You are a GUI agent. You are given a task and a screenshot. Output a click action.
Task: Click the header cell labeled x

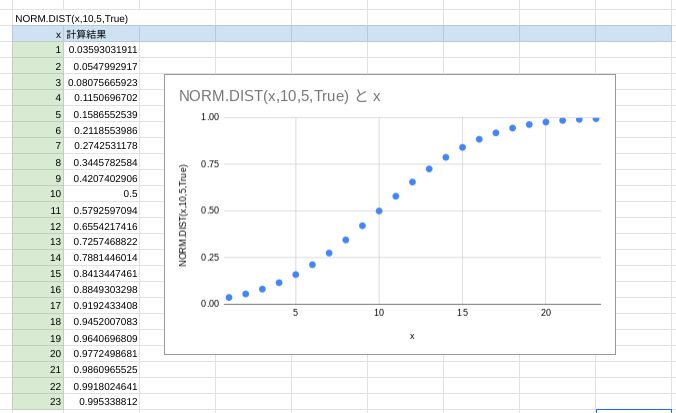pyautogui.click(x=38, y=34)
